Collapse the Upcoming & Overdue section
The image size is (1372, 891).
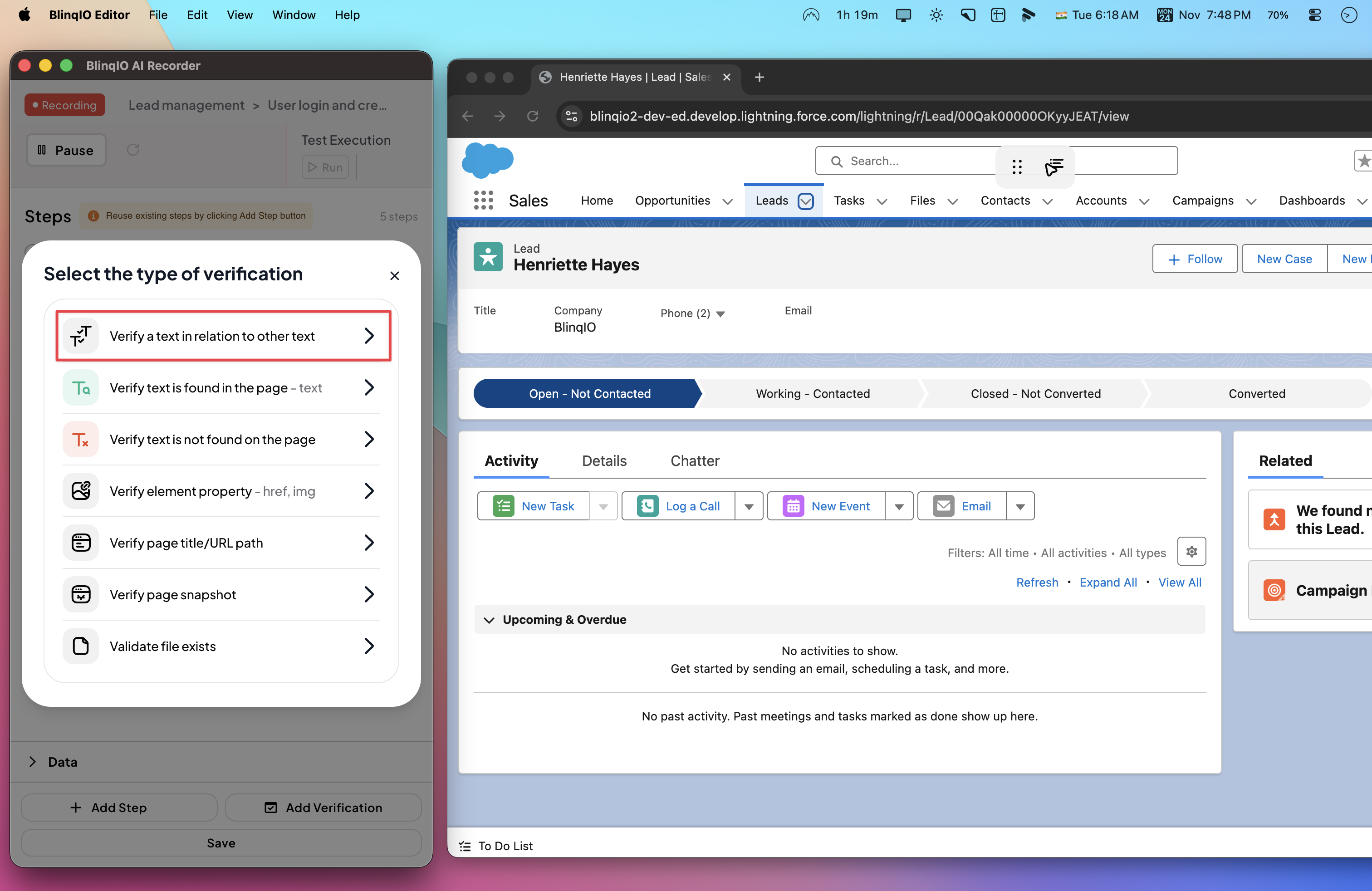(x=489, y=620)
